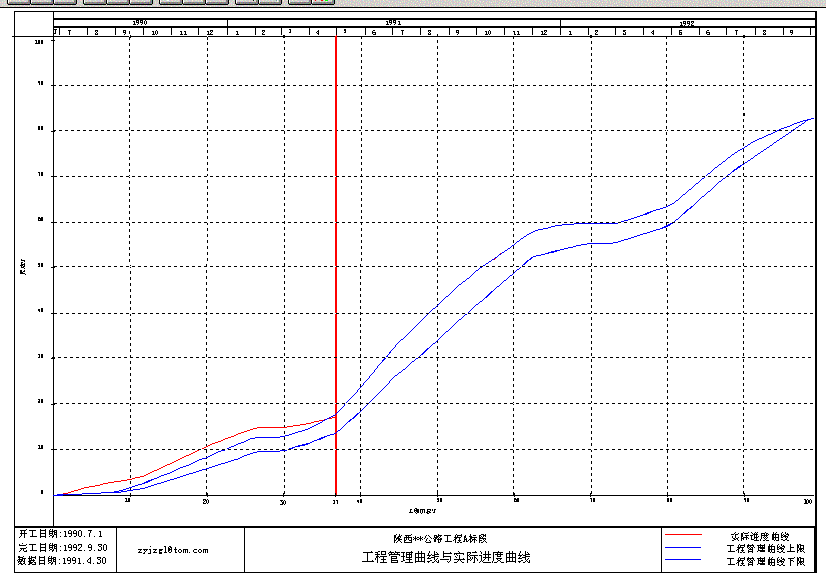
Task: Click the red data date vertical line
Action: click(335, 300)
